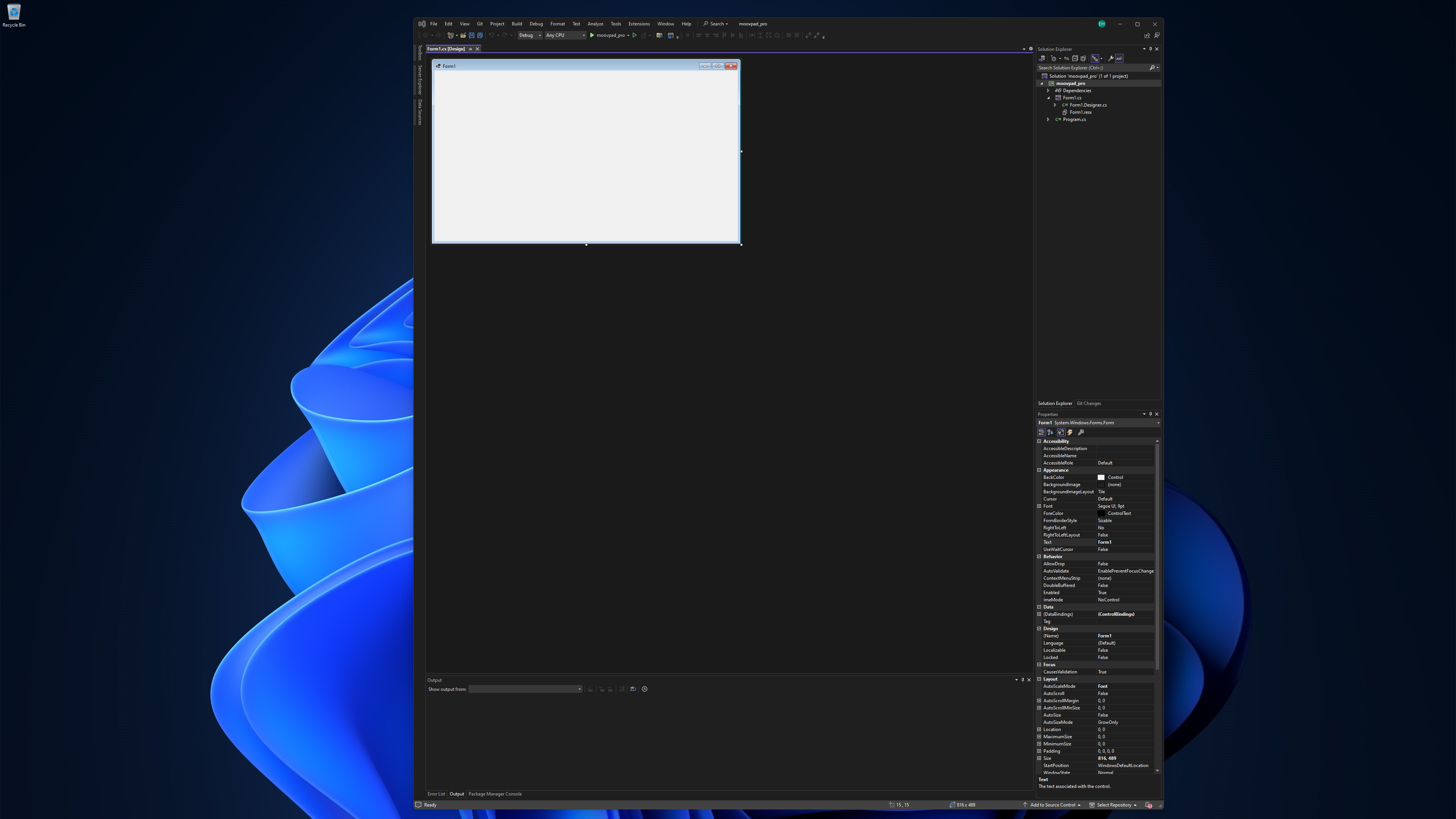This screenshot has width=1456, height=819.
Task: Click the Undo arrow icon
Action: 491,35
